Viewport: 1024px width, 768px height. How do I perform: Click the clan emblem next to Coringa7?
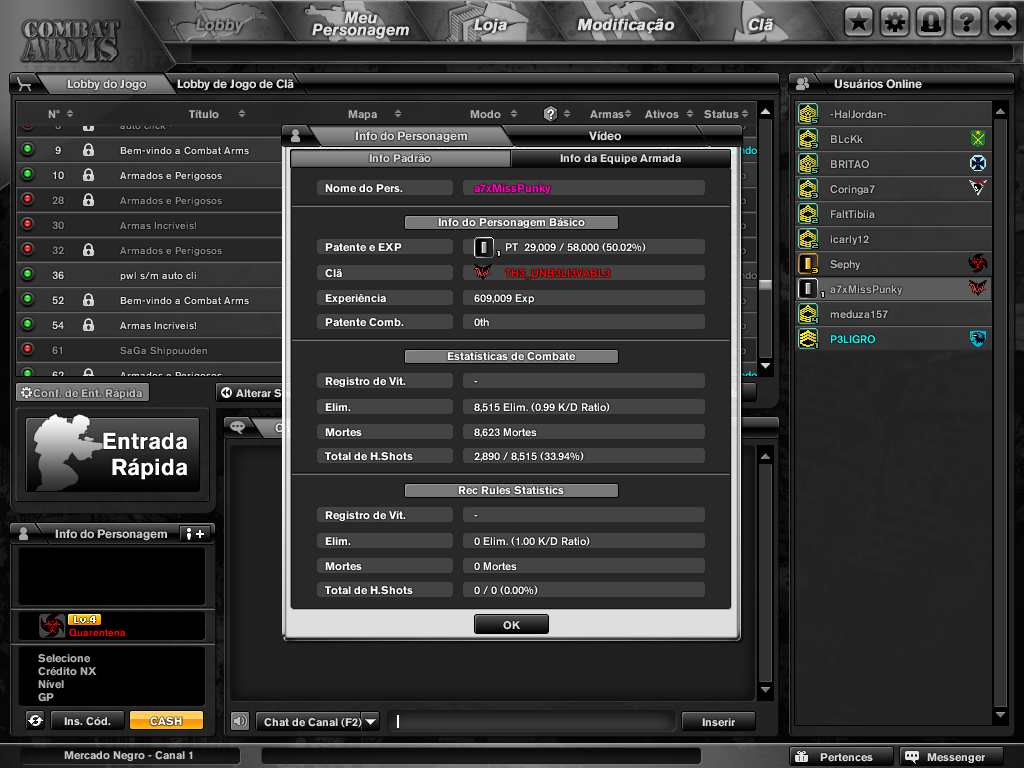(978, 188)
